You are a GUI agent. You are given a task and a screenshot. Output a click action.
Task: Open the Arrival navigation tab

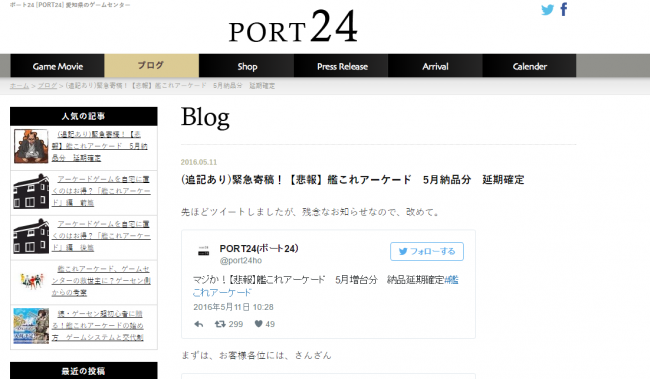435,66
